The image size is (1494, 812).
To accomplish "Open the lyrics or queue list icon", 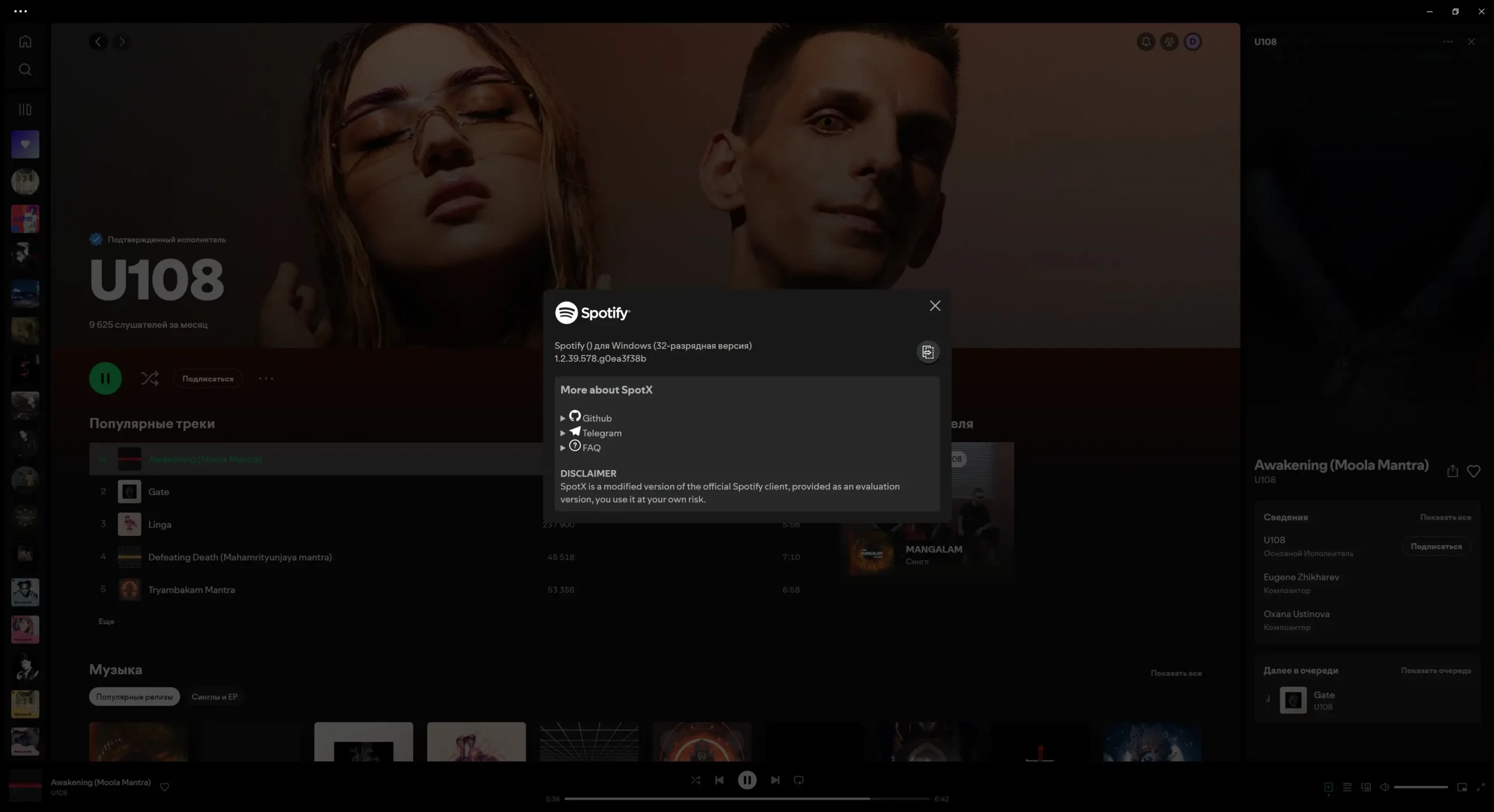I will tap(1347, 787).
